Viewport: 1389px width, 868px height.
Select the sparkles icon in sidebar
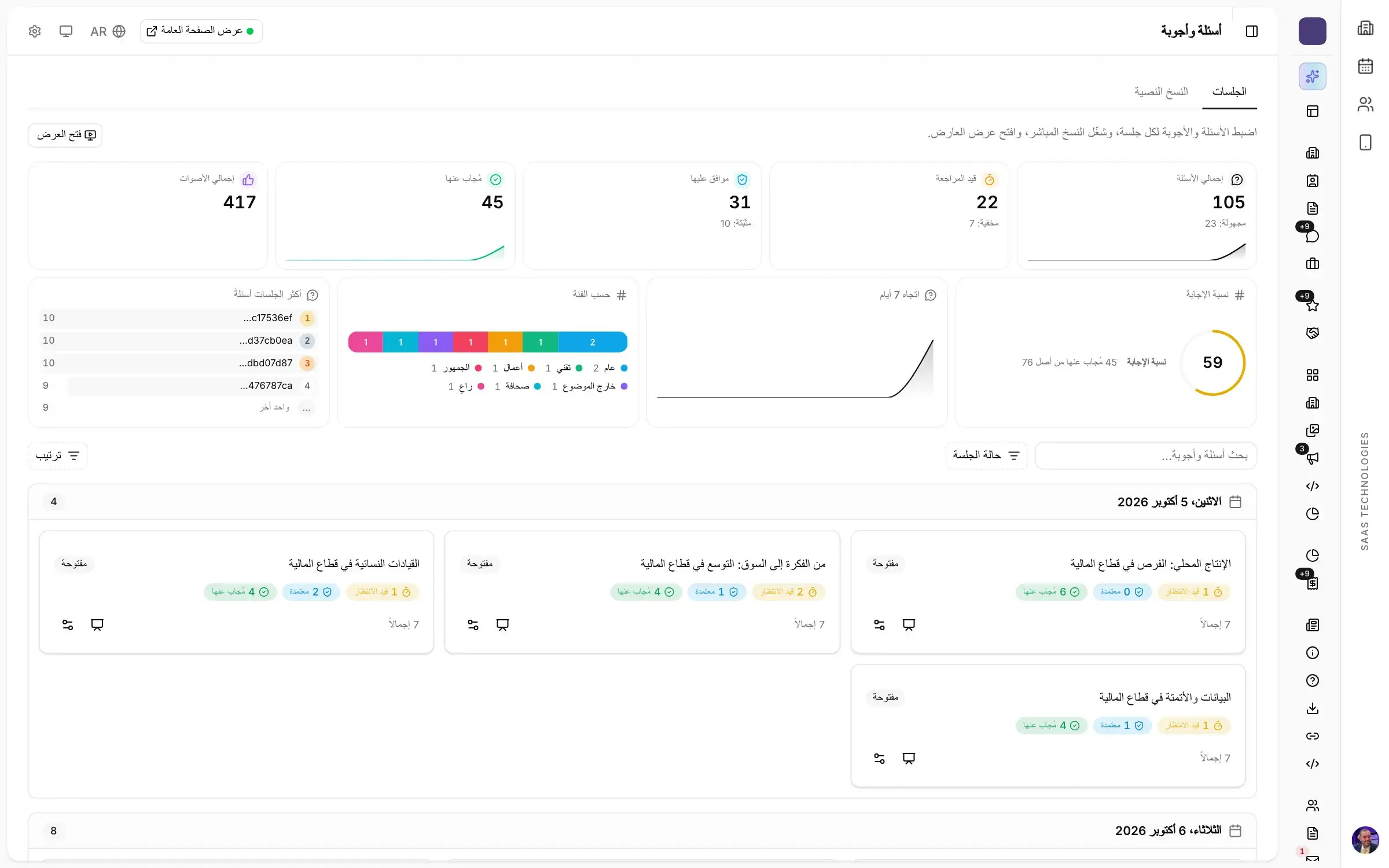[x=1312, y=76]
